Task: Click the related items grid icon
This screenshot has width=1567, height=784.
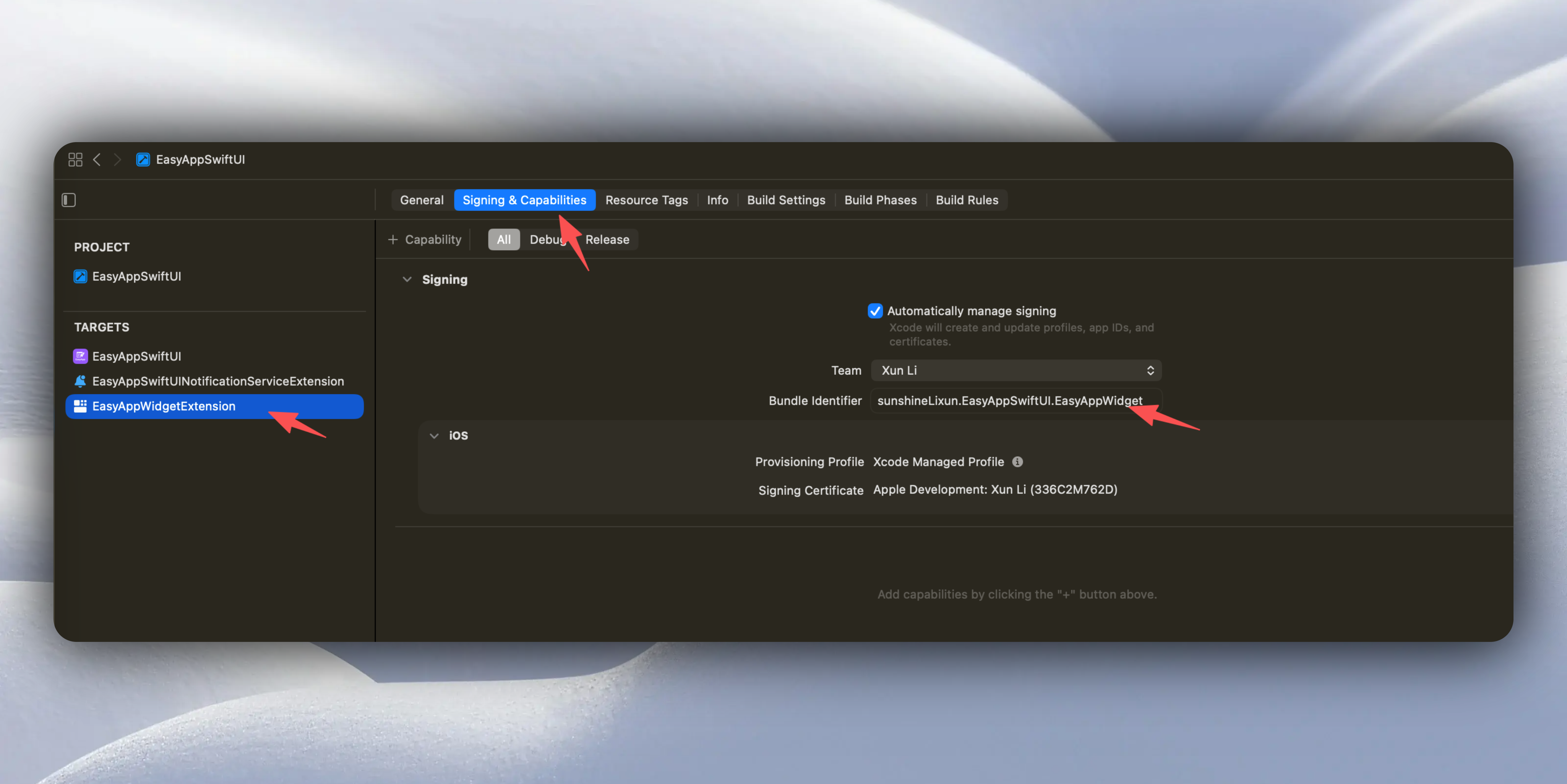Action: click(75, 159)
